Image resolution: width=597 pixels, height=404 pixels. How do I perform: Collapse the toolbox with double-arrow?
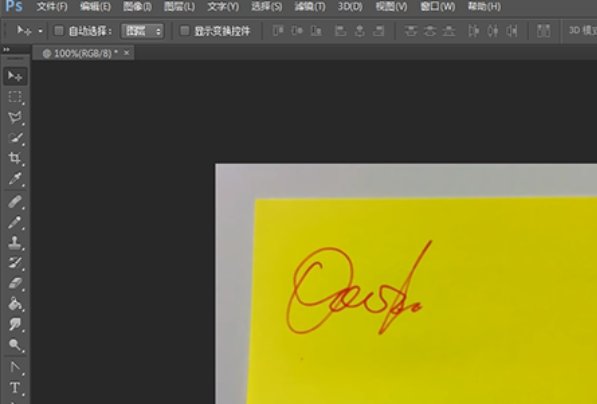point(6,50)
